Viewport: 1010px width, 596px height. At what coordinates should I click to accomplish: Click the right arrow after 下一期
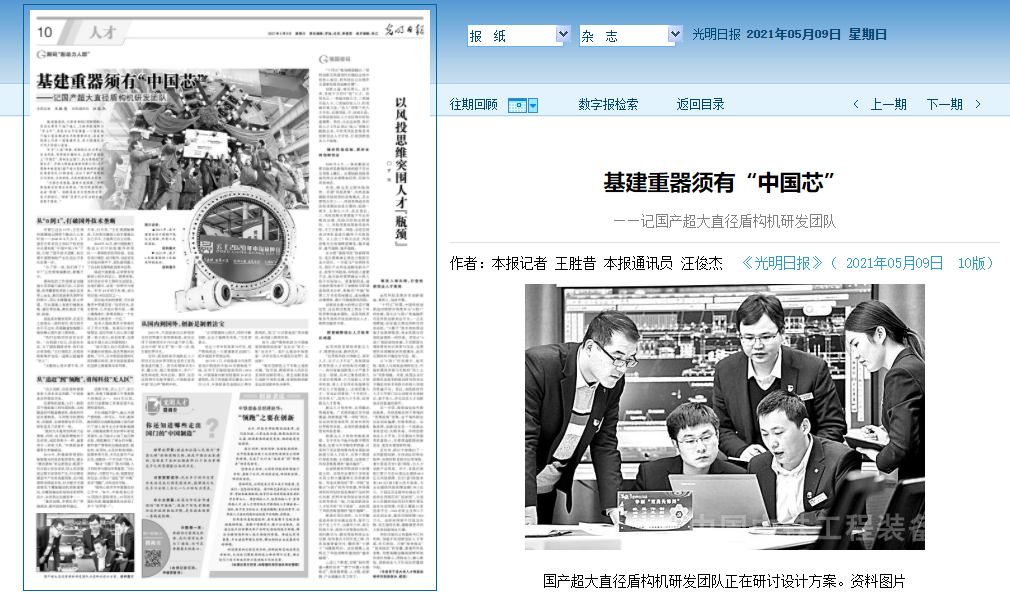click(978, 104)
